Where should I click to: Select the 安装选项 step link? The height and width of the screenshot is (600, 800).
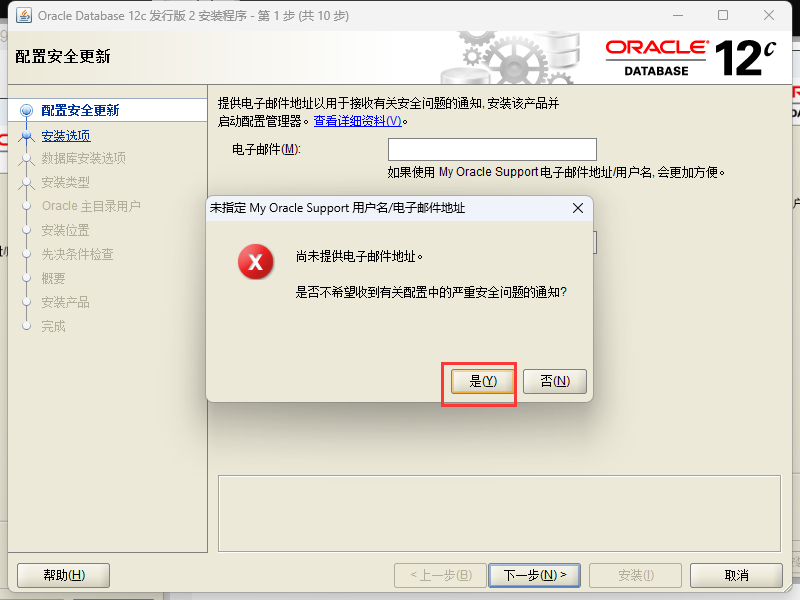66,136
